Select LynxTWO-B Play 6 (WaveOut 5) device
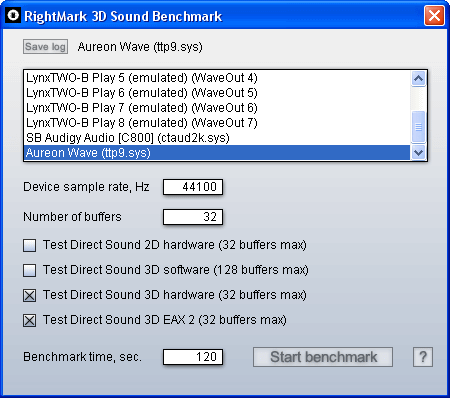Viewport: 450px width, 398px height. (217, 93)
